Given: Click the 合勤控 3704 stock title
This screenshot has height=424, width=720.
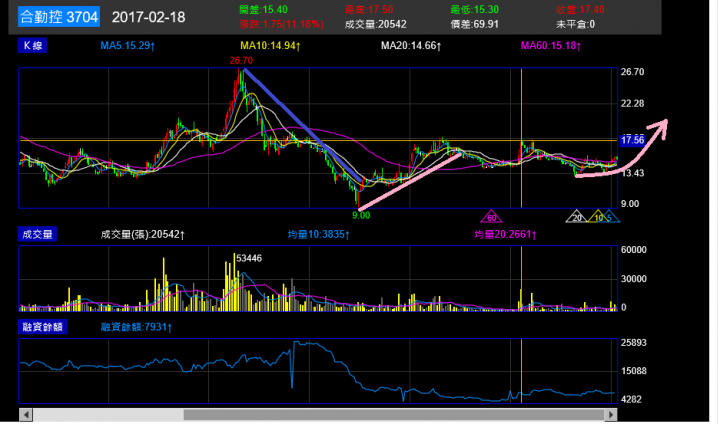Looking at the screenshot, I should click(x=59, y=17).
